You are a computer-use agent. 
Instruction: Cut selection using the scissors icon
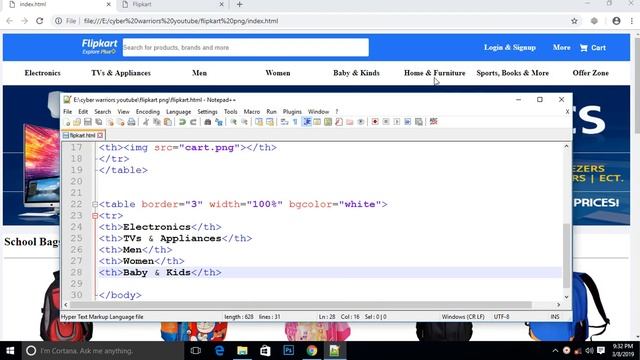point(146,122)
